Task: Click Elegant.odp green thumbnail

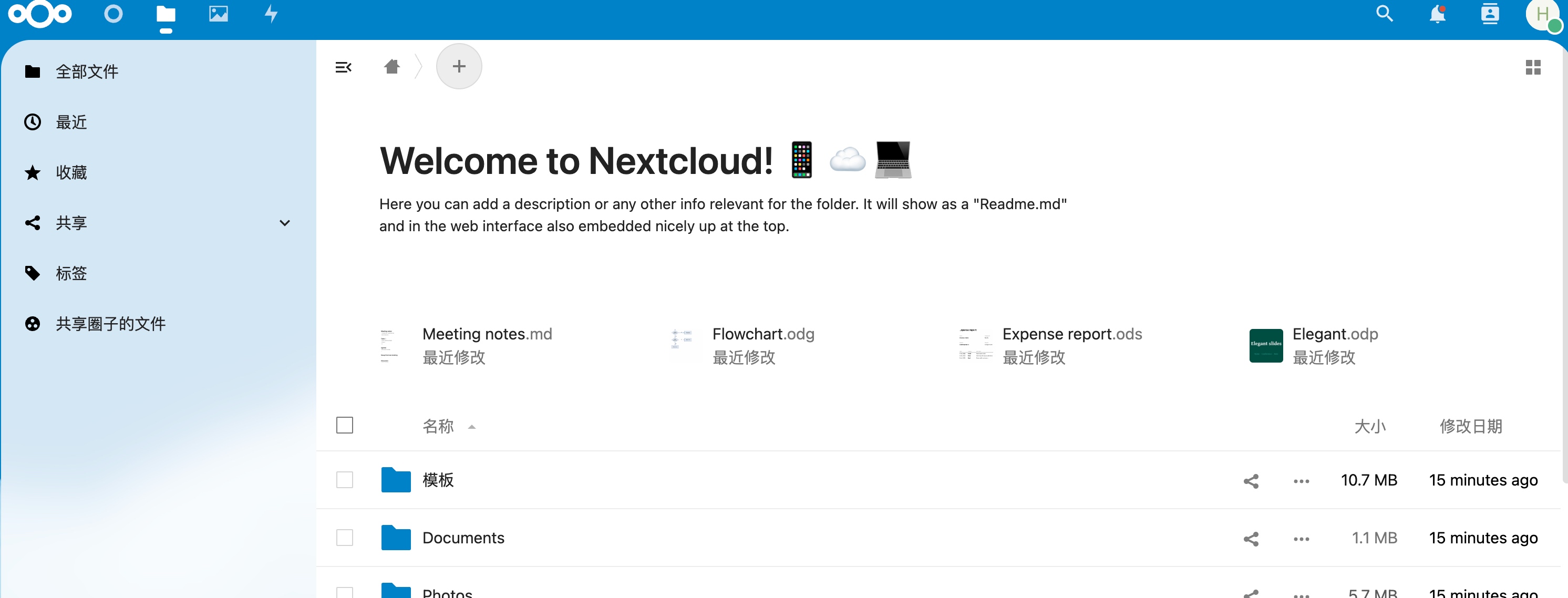Action: tap(1266, 345)
